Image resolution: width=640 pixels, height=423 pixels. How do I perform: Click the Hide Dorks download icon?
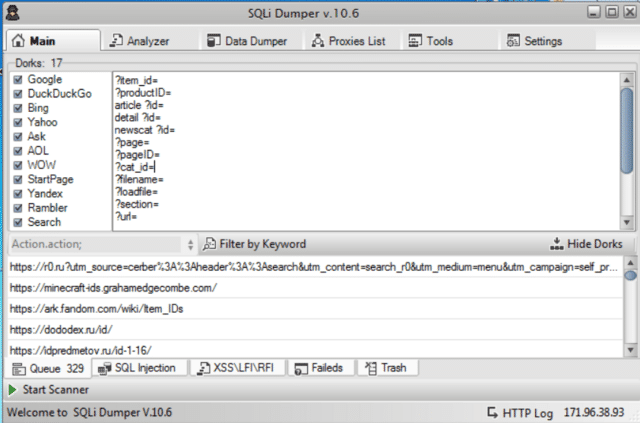556,244
